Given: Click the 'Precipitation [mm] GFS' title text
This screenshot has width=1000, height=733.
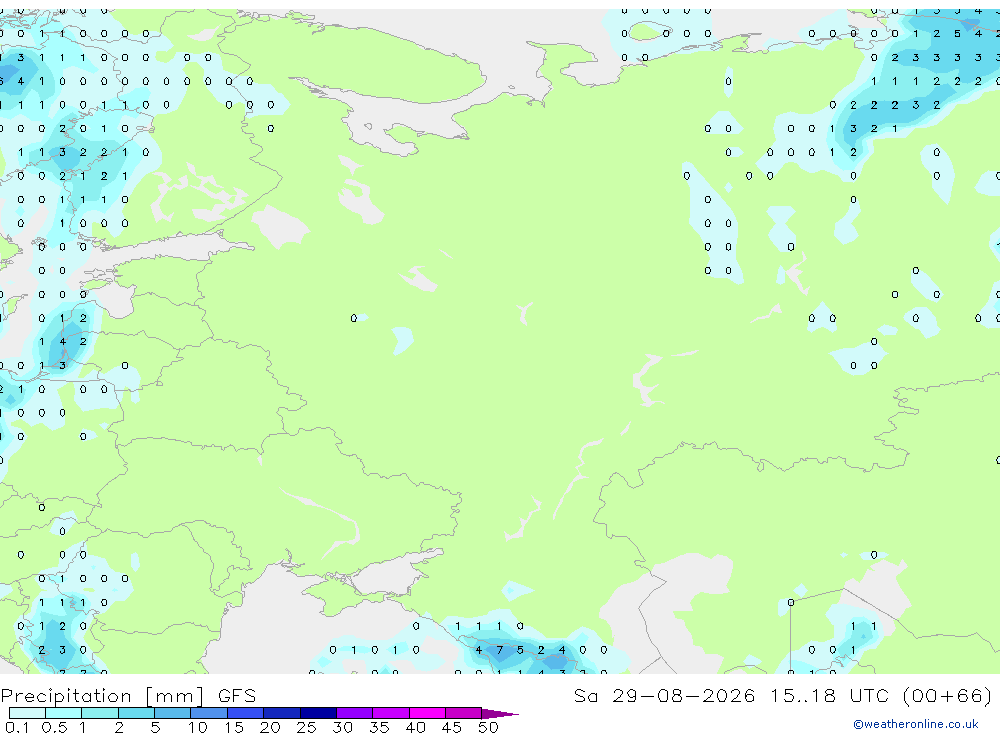Looking at the screenshot, I should pos(128,695).
